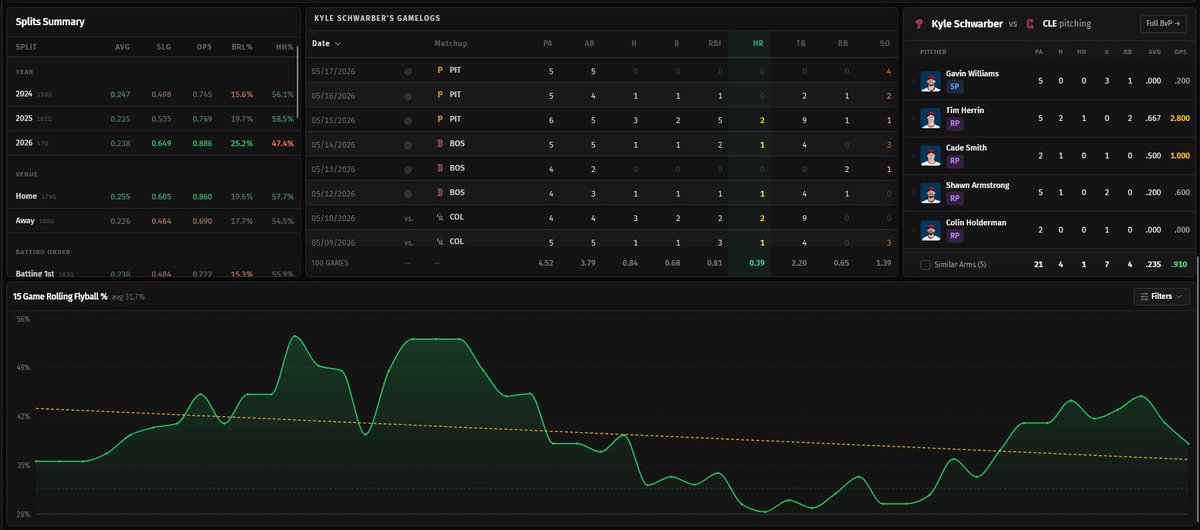
Task: Click the SP badge under Gavin Williams
Action: coord(953,87)
